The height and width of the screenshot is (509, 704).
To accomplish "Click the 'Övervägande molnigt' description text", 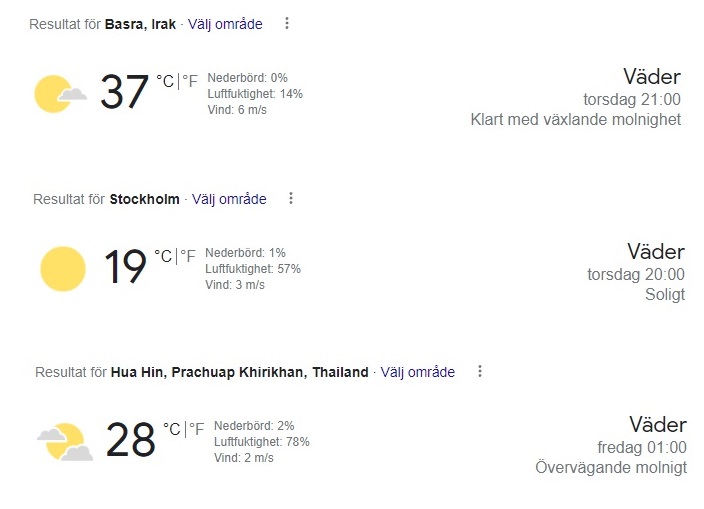I will click(611, 468).
